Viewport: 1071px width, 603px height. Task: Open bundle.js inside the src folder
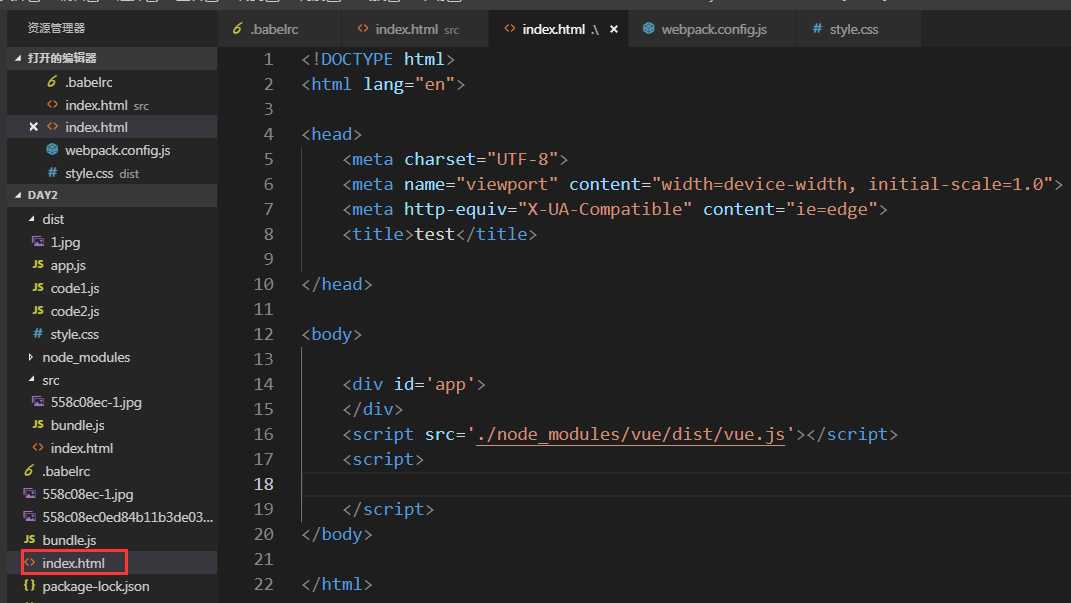pos(77,425)
